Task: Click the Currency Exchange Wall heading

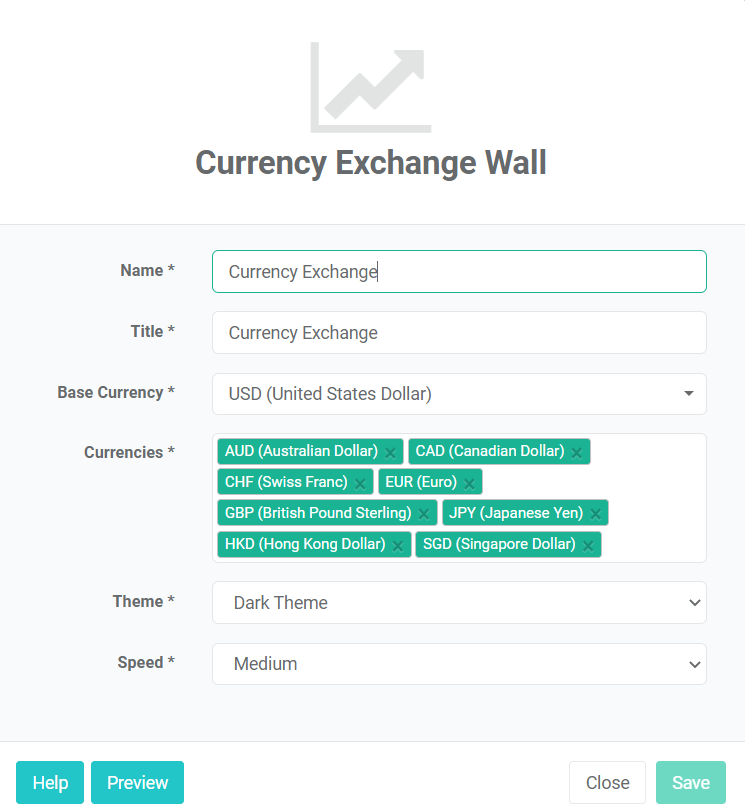Action: click(371, 163)
